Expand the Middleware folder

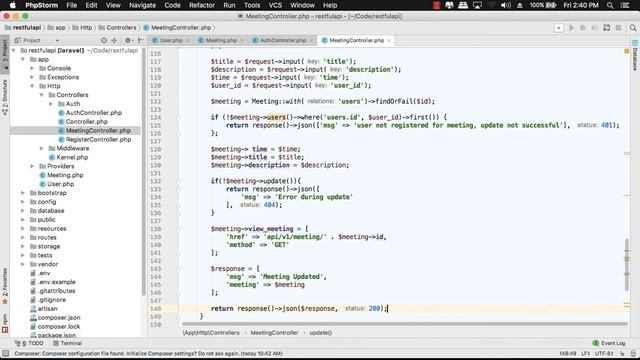(x=42, y=149)
